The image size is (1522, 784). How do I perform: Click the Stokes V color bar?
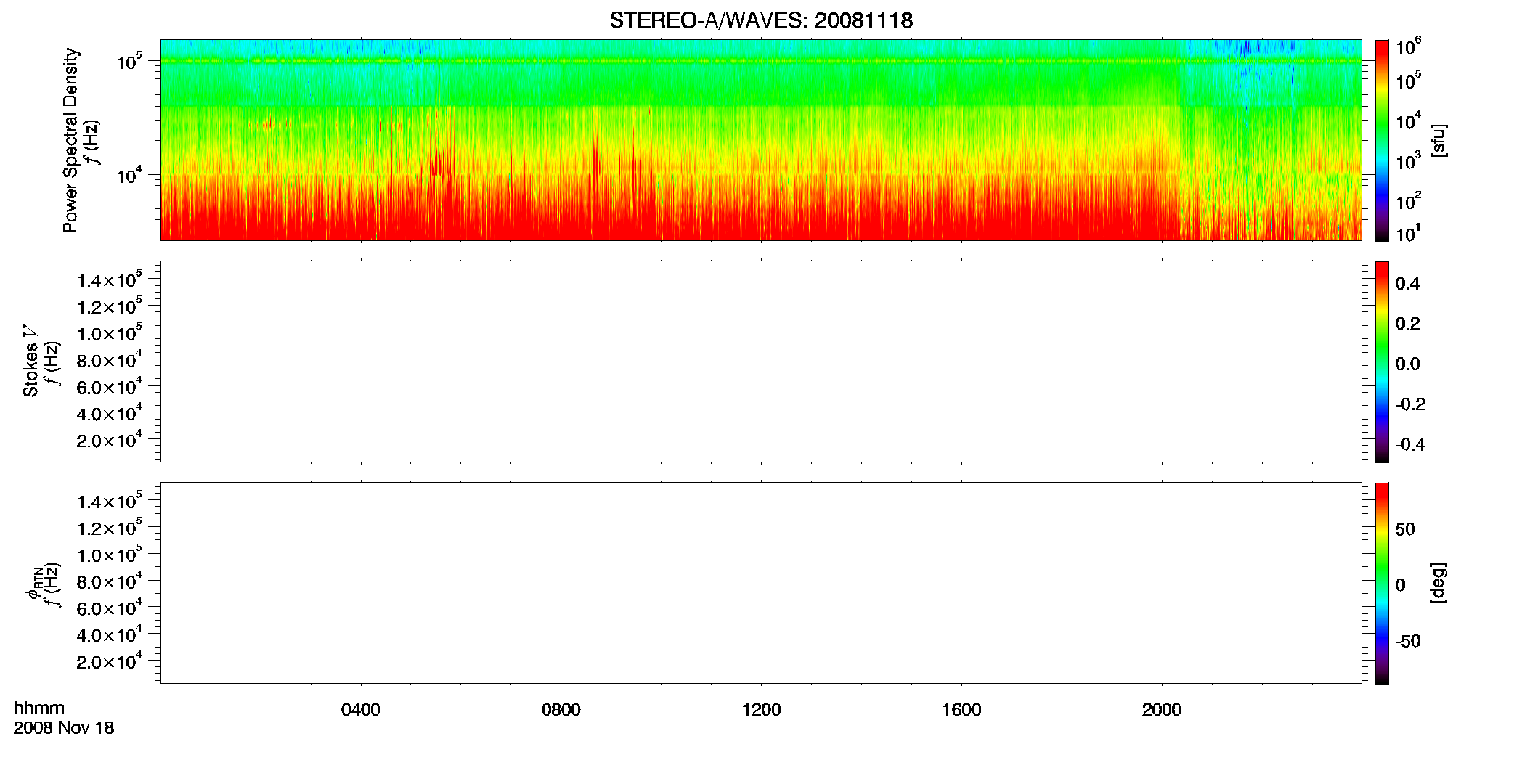pyautogui.click(x=1382, y=362)
